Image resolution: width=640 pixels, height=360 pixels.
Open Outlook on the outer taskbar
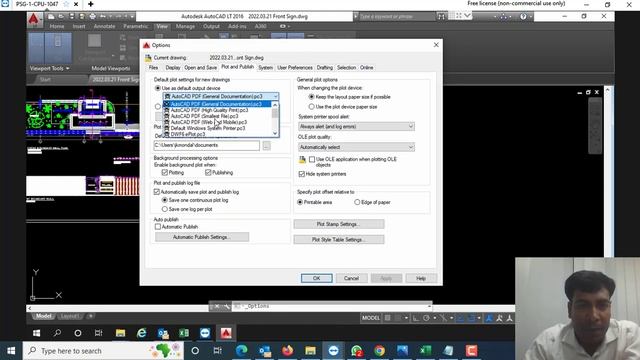coord(265,351)
